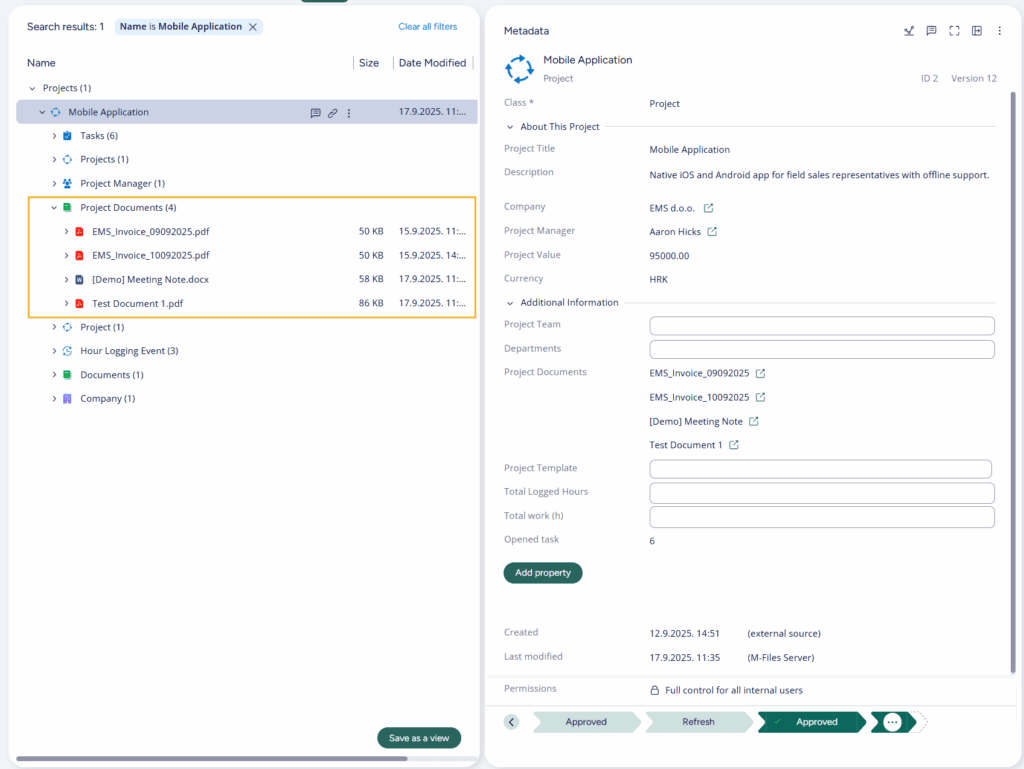Click the panel layout icon in Metadata header

point(977,31)
